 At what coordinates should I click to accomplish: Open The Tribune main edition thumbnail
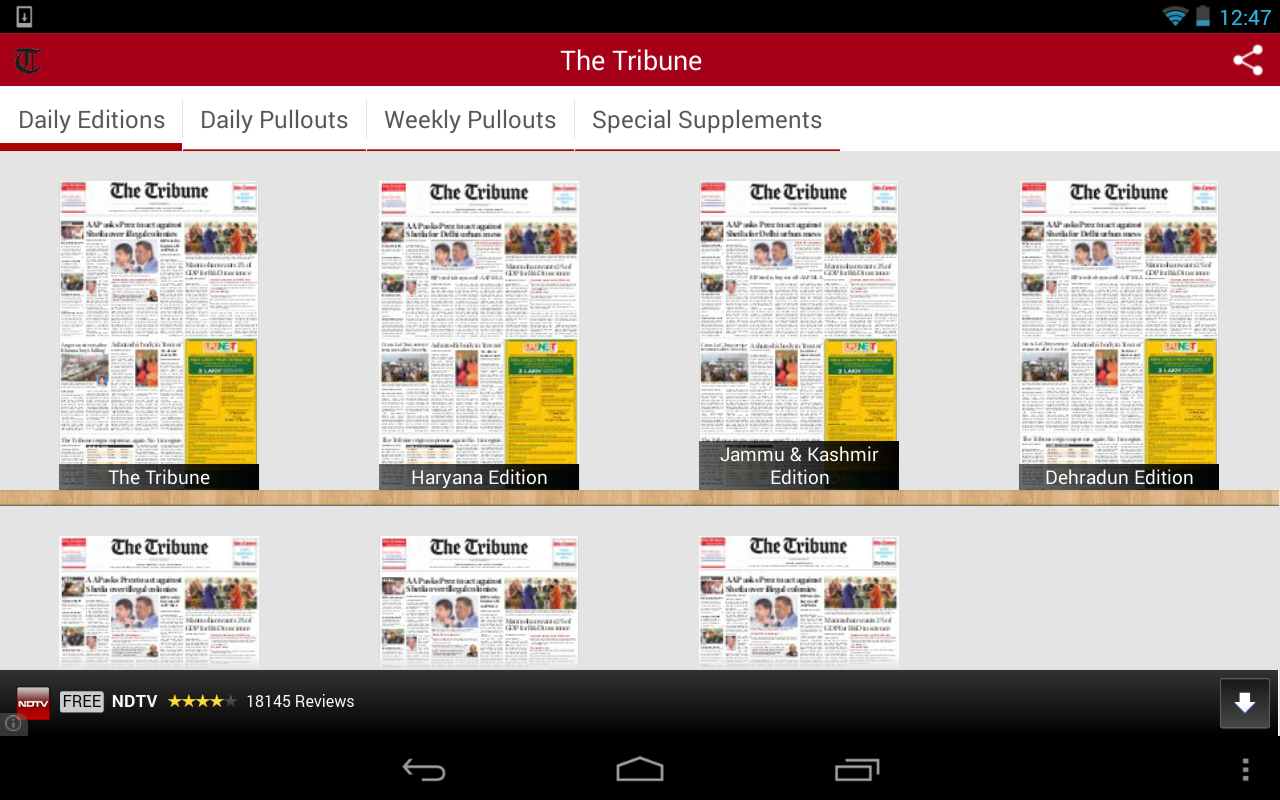click(159, 335)
